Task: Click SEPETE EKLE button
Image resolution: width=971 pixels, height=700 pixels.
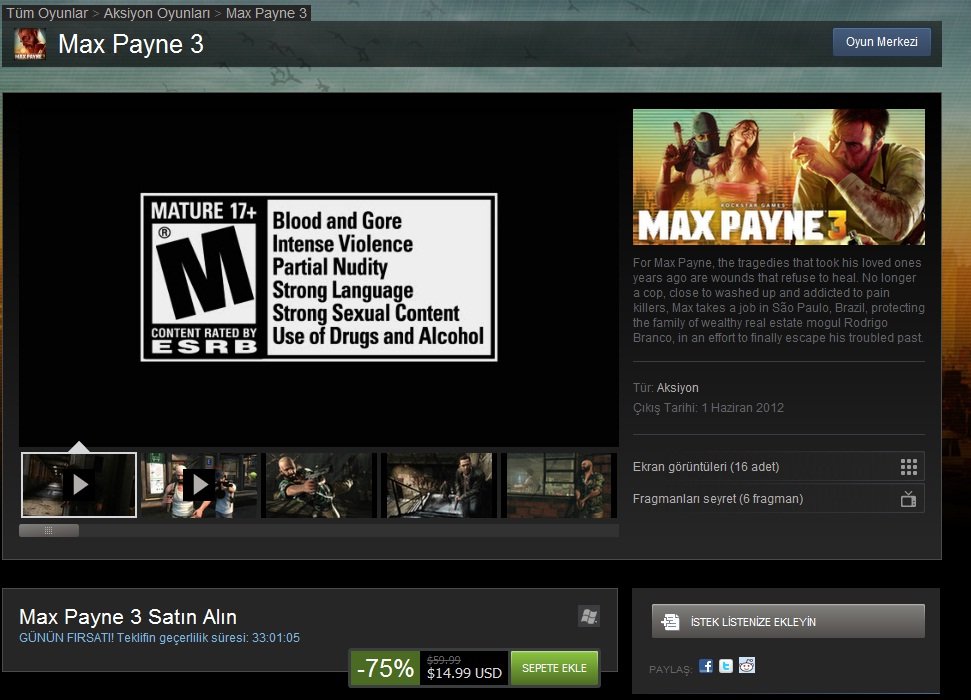Action: 554,668
